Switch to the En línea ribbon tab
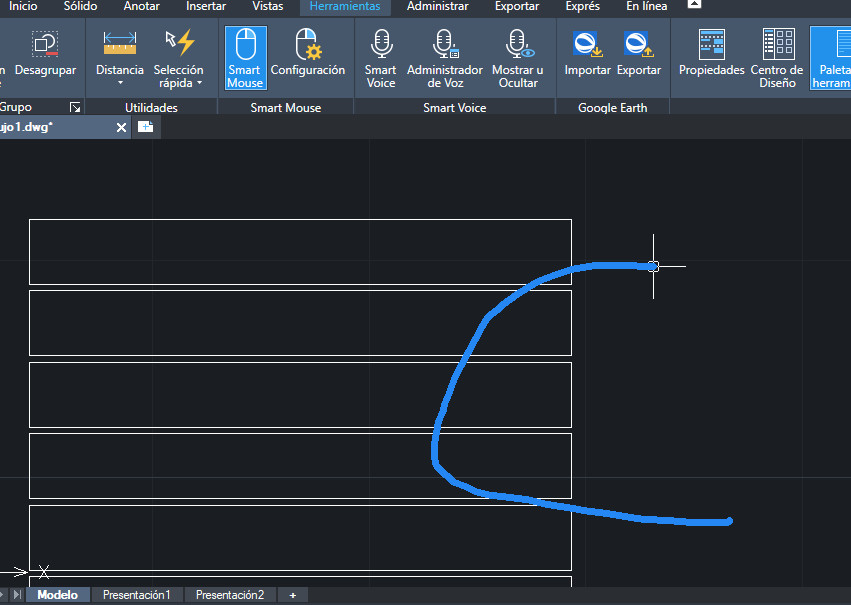851x605 pixels. coord(646,7)
